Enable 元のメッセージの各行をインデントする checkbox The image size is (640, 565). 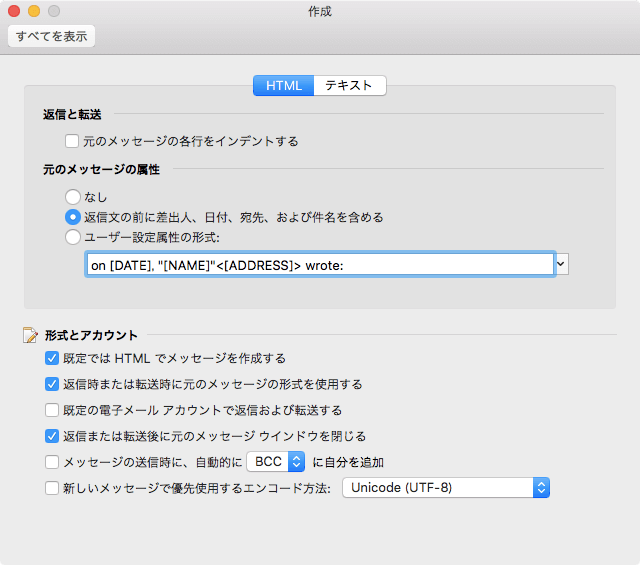[x=72, y=141]
